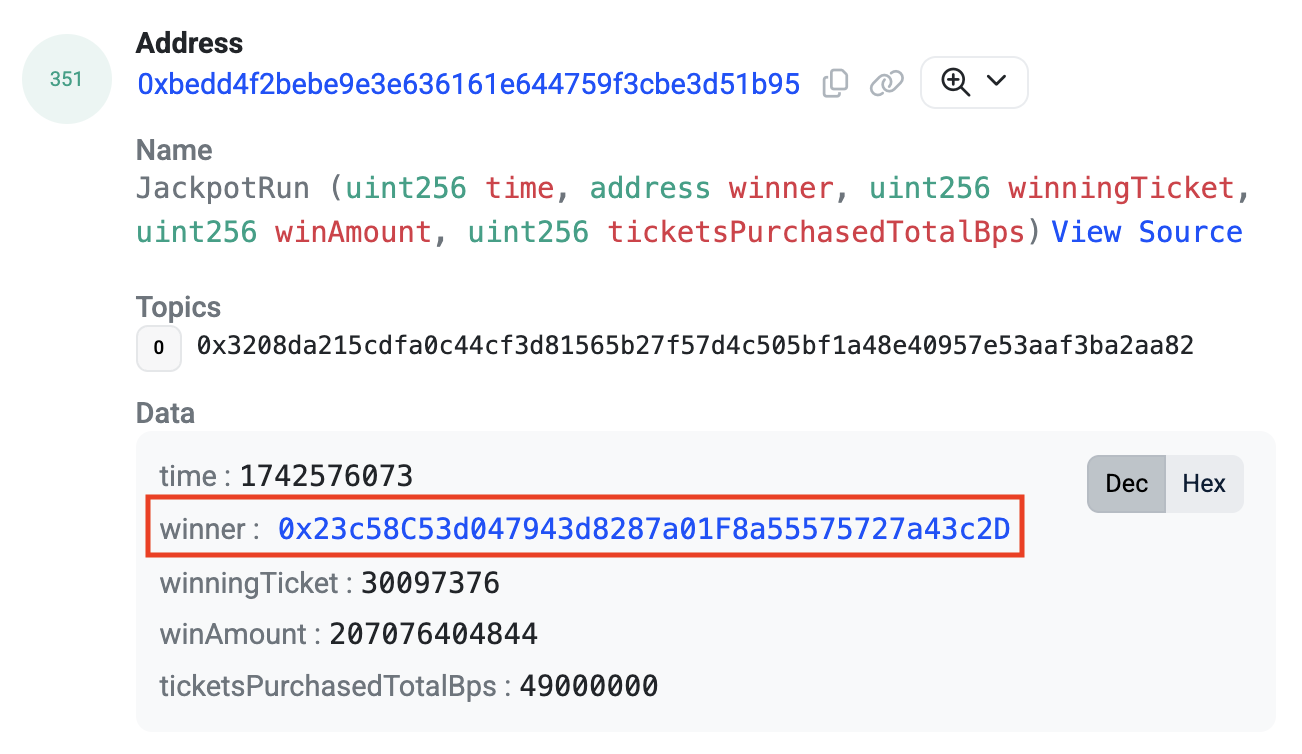Click the Address heading
The height and width of the screenshot is (754, 1302).
[189, 43]
